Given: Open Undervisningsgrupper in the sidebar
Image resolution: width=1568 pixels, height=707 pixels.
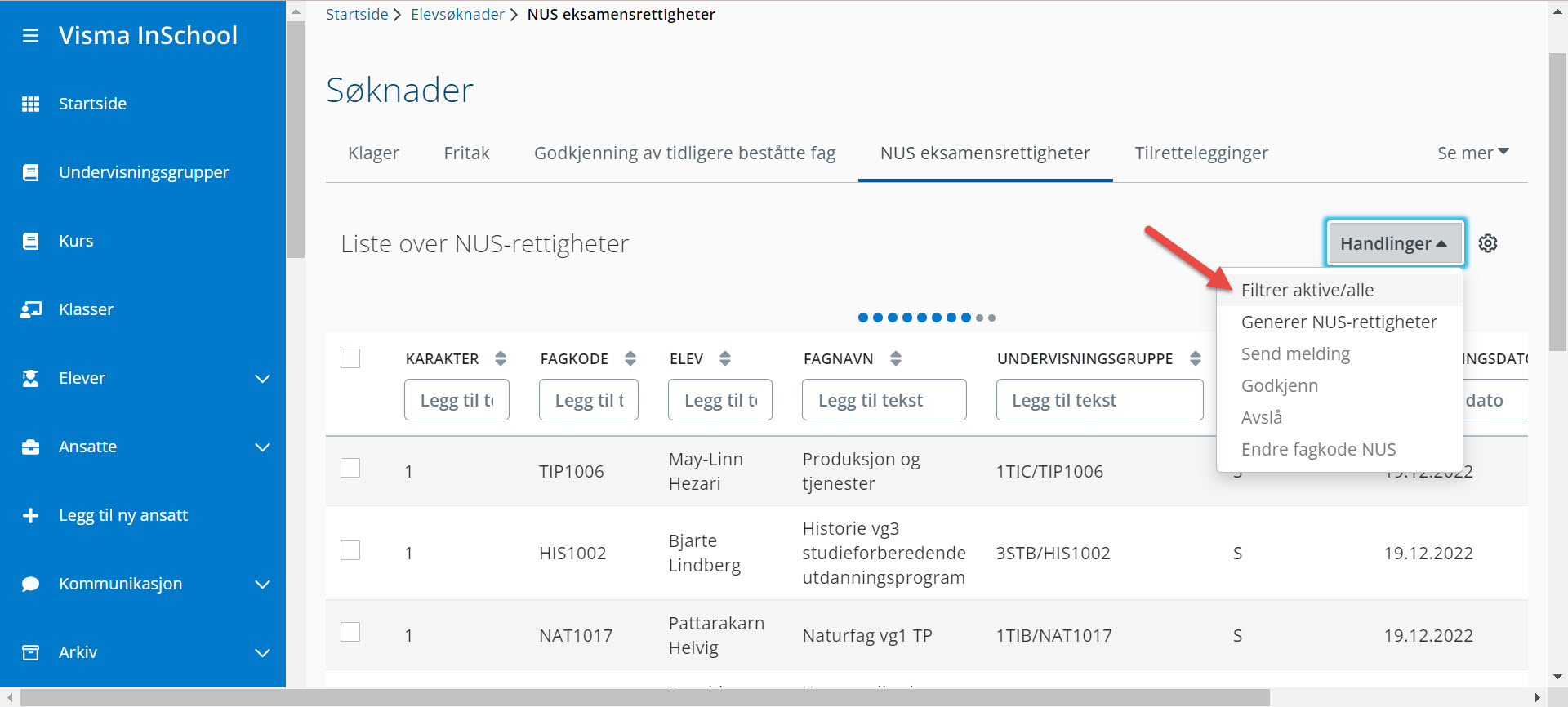Looking at the screenshot, I should (x=144, y=172).
